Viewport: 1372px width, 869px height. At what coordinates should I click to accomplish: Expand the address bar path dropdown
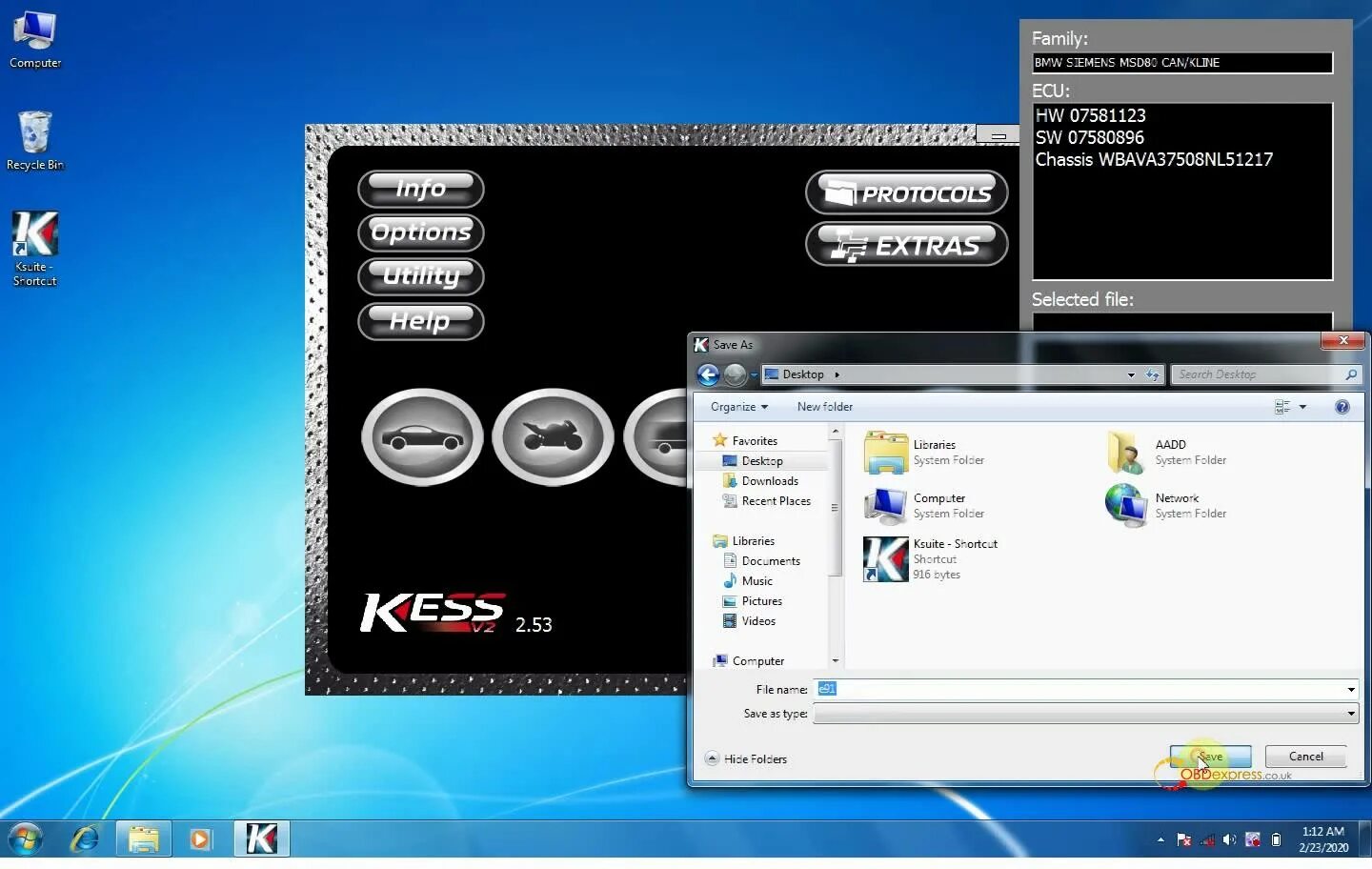tap(1131, 375)
